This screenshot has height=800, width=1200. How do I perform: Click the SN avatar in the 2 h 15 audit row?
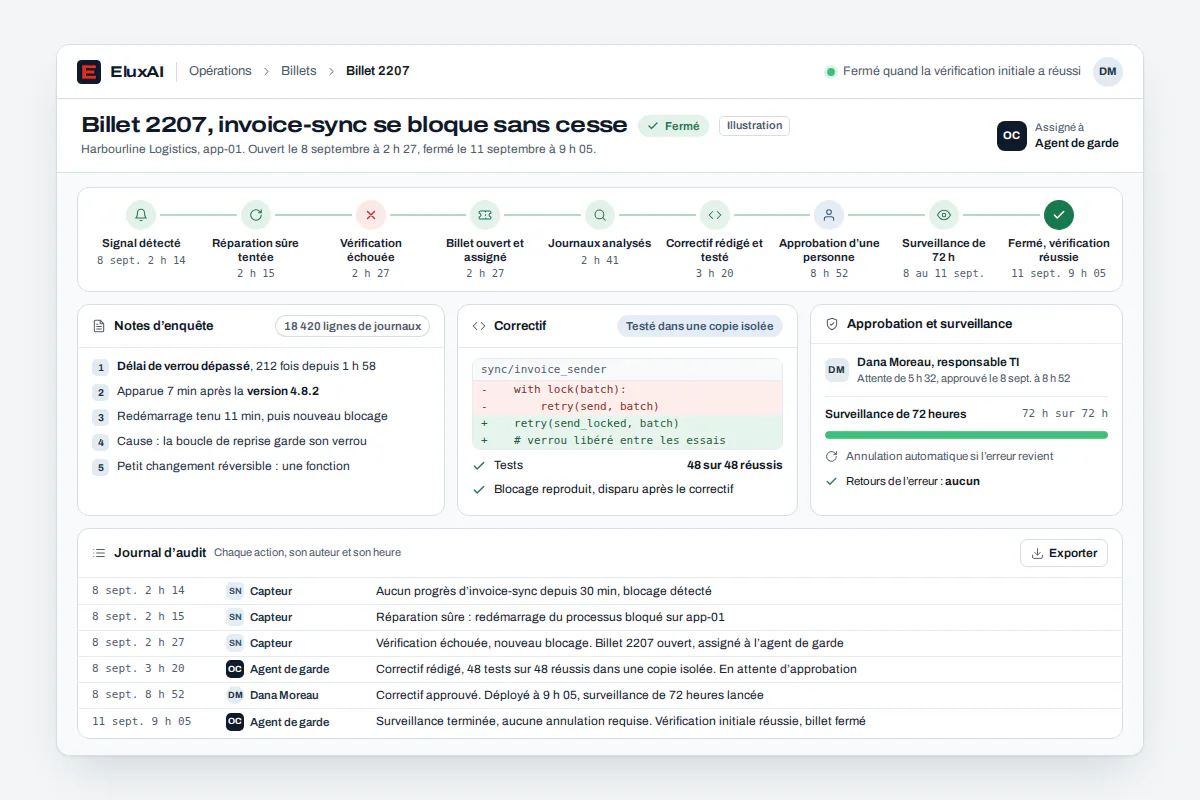pos(235,617)
